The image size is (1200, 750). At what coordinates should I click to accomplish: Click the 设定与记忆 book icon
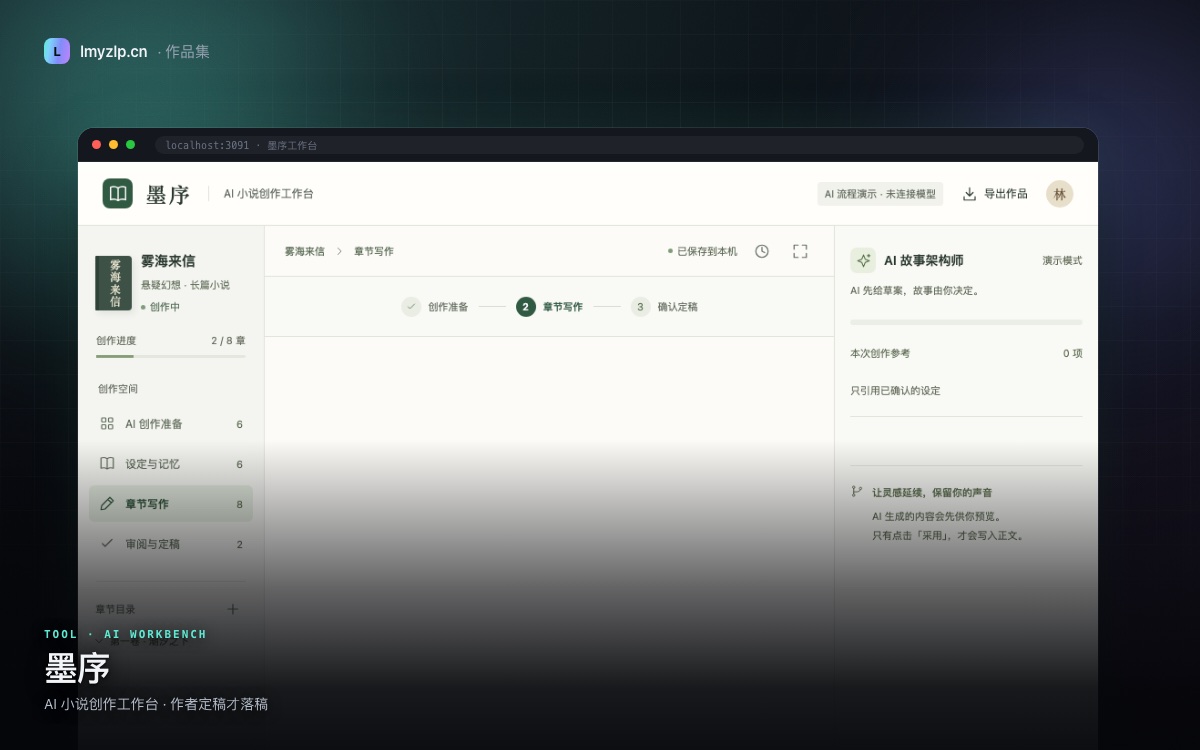(107, 464)
